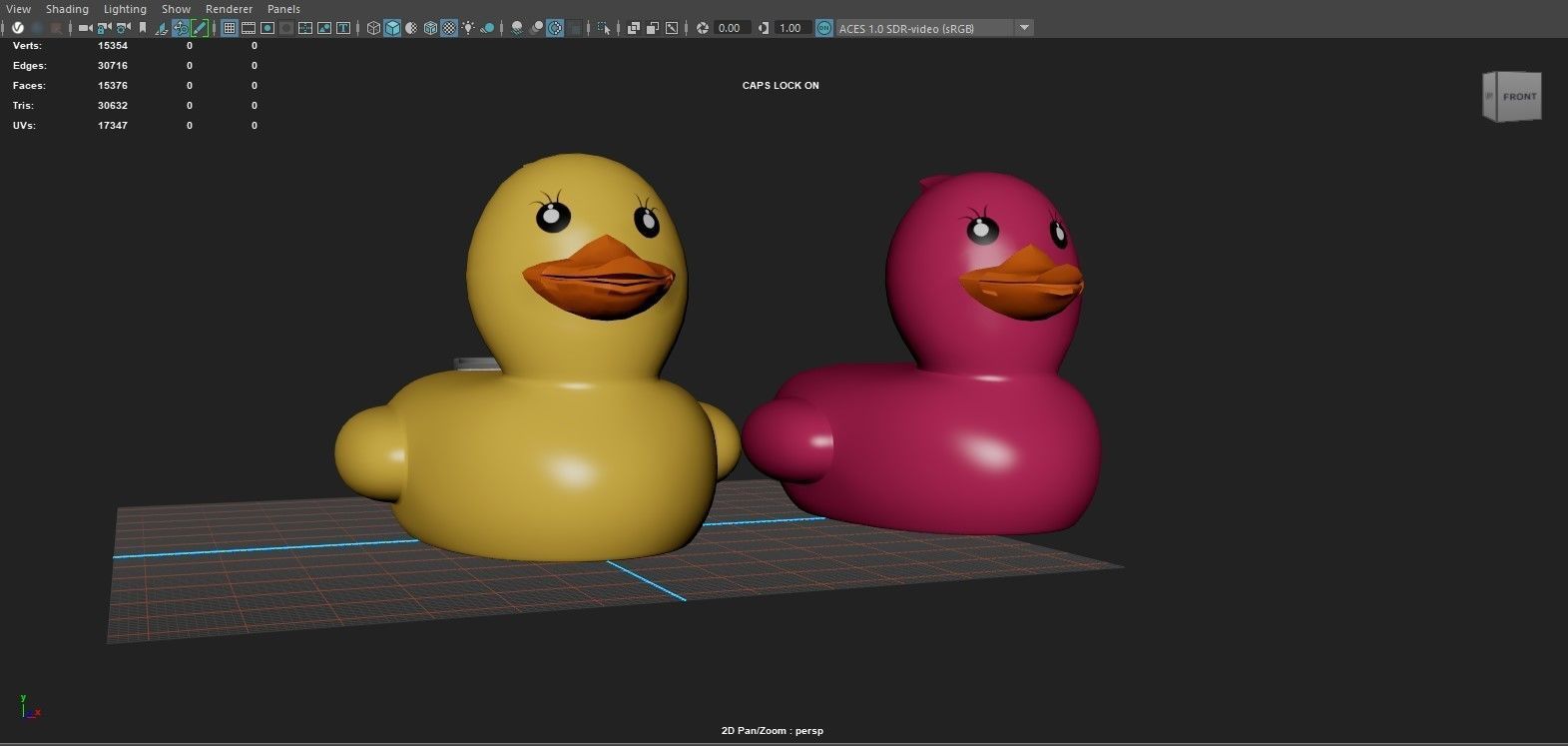This screenshot has width=1568, height=746.
Task: Click the Motion Blur icon
Action: [x=537, y=28]
